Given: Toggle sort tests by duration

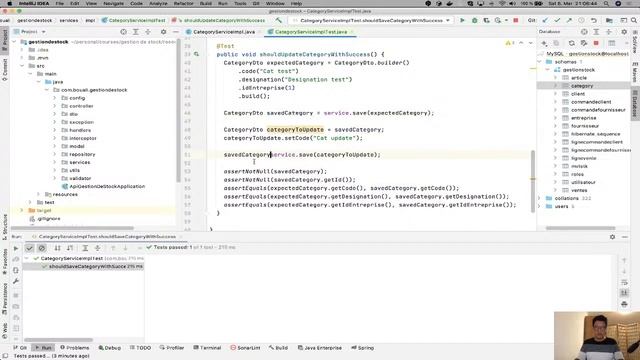Looking at the screenshot, I should click(x=70, y=248).
